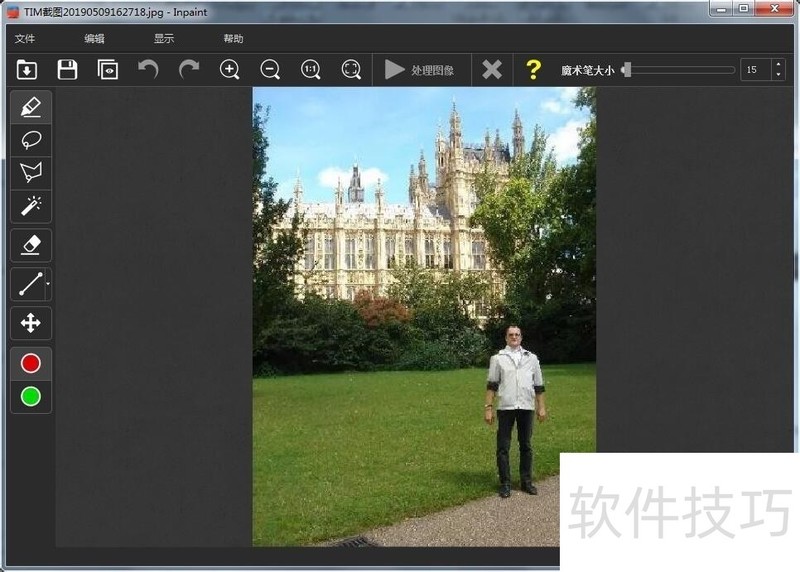
Task: Click the marker size value field showing 15
Action: click(x=756, y=69)
